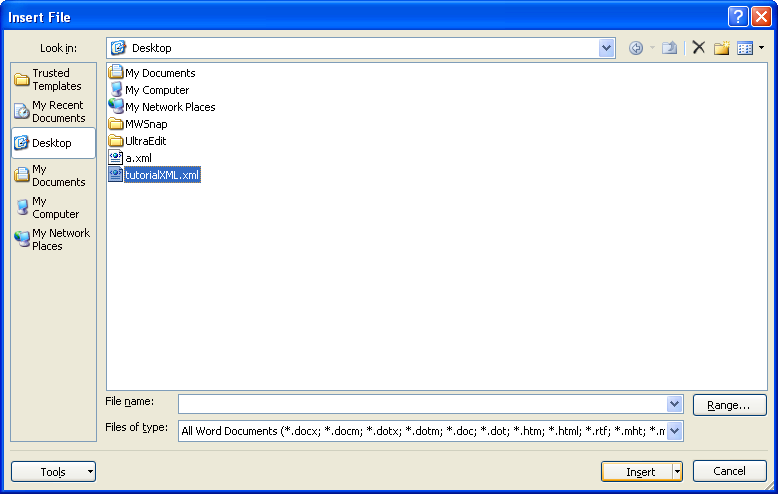This screenshot has width=778, height=494.
Task: Click the Delete X icon in toolbar
Action: [x=699, y=48]
